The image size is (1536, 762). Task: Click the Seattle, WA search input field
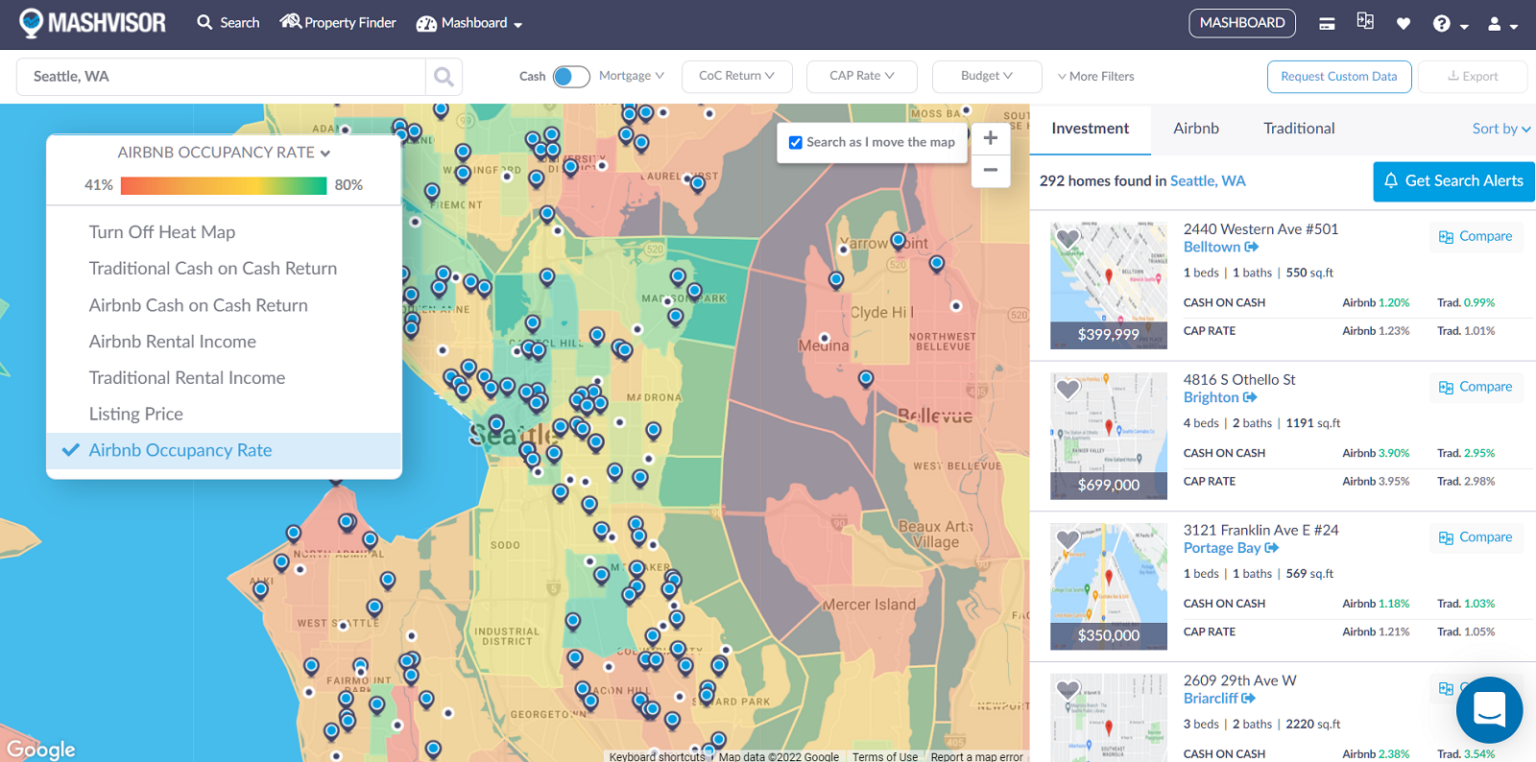[x=220, y=76]
